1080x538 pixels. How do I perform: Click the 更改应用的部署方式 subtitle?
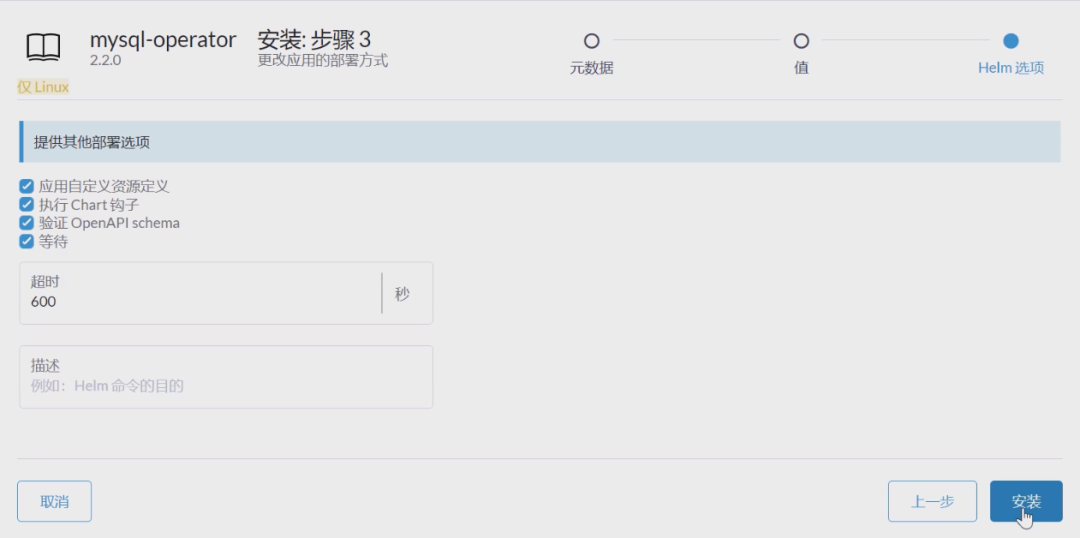point(323,61)
